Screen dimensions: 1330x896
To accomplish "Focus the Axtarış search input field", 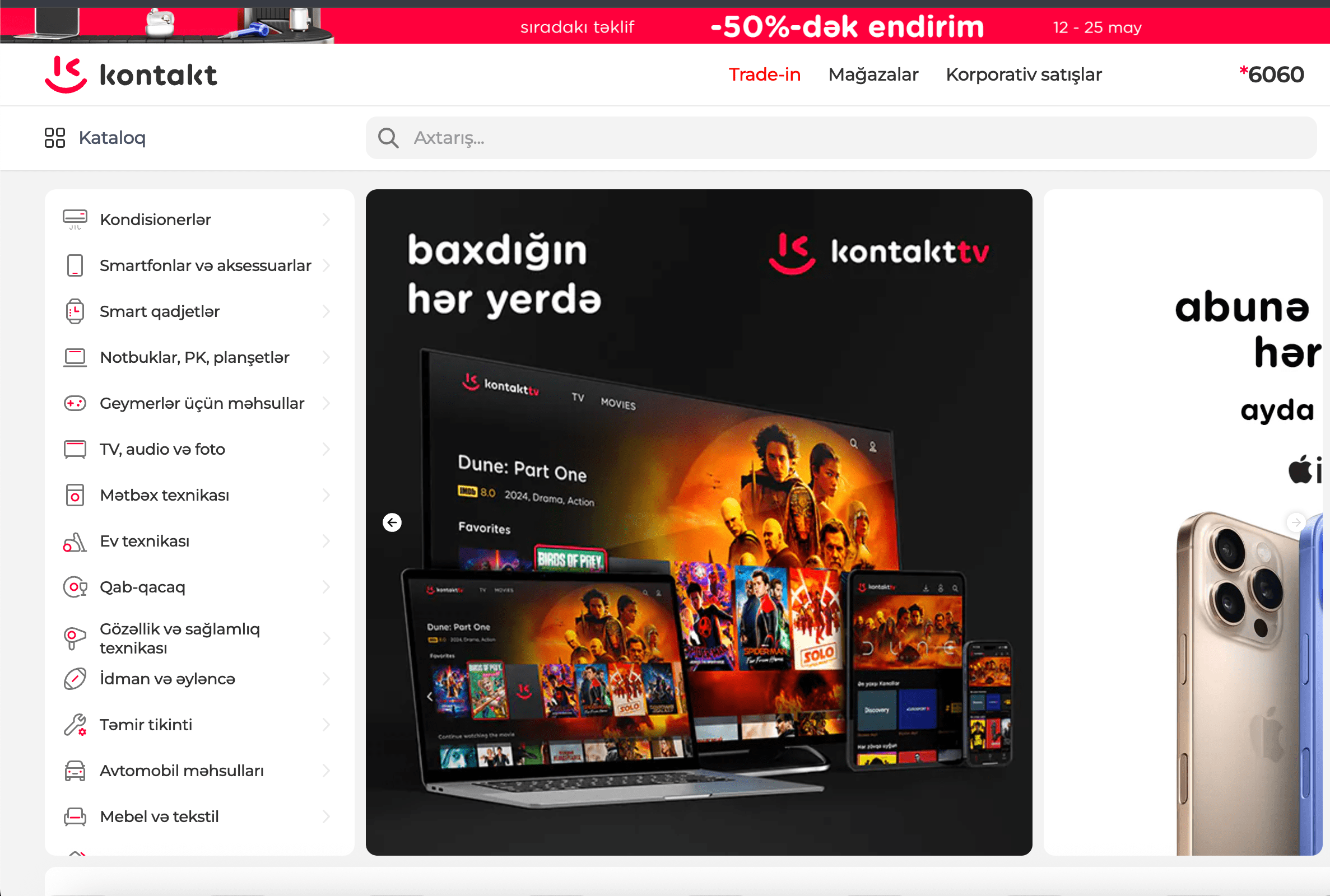I will [x=841, y=138].
